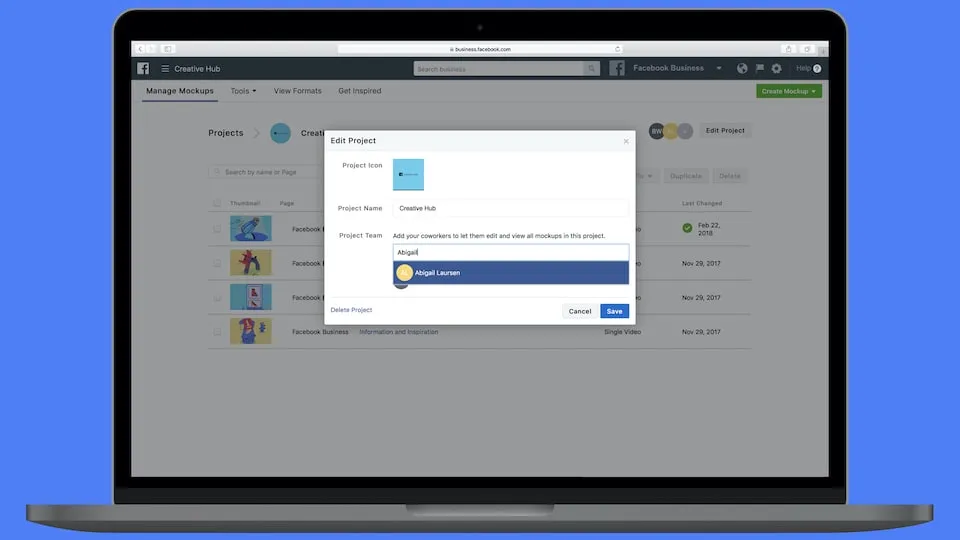Click the Cancel button in the dialog
This screenshot has width=960, height=540.
[580, 311]
